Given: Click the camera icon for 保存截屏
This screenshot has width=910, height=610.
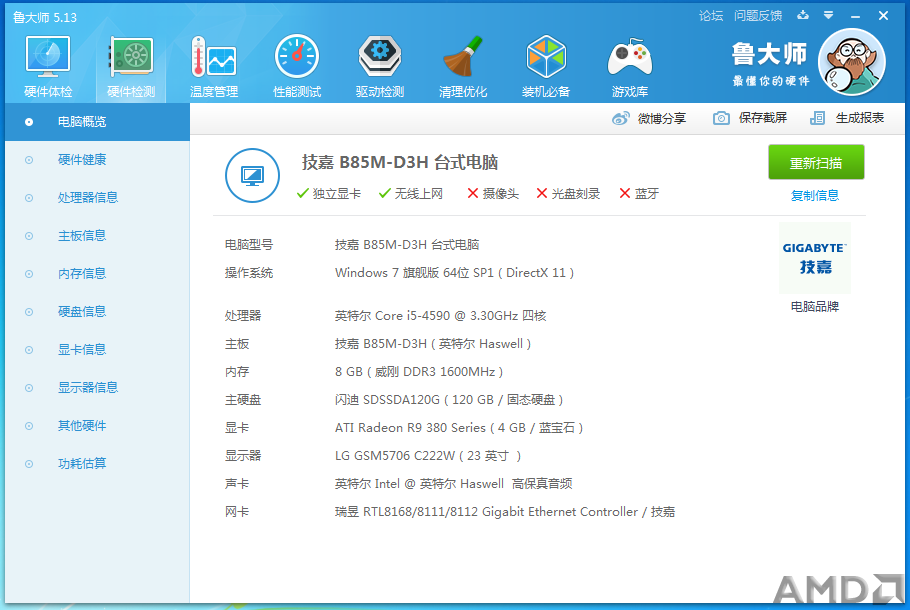Looking at the screenshot, I should pos(721,118).
